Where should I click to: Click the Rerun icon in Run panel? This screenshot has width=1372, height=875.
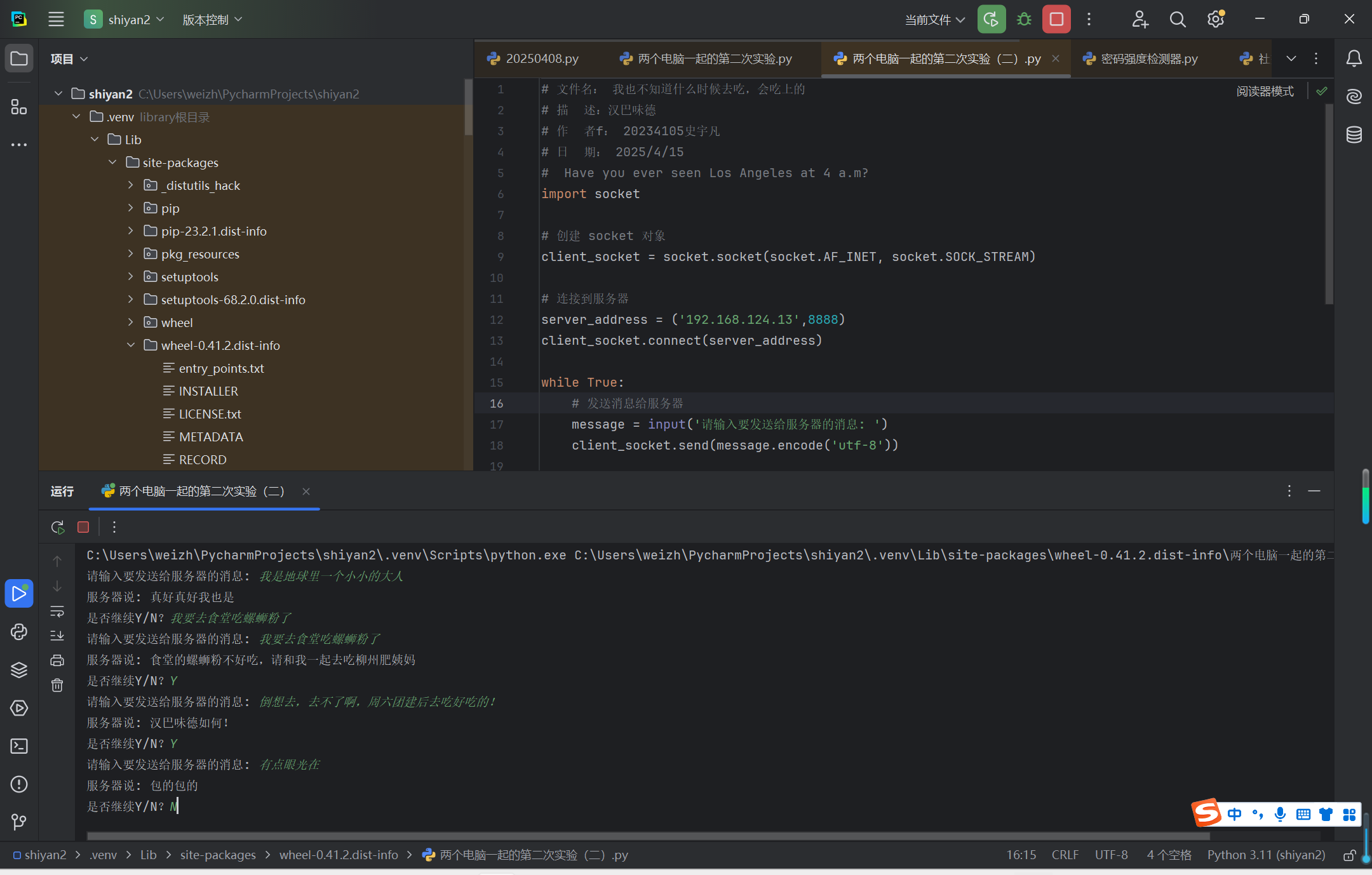click(58, 527)
